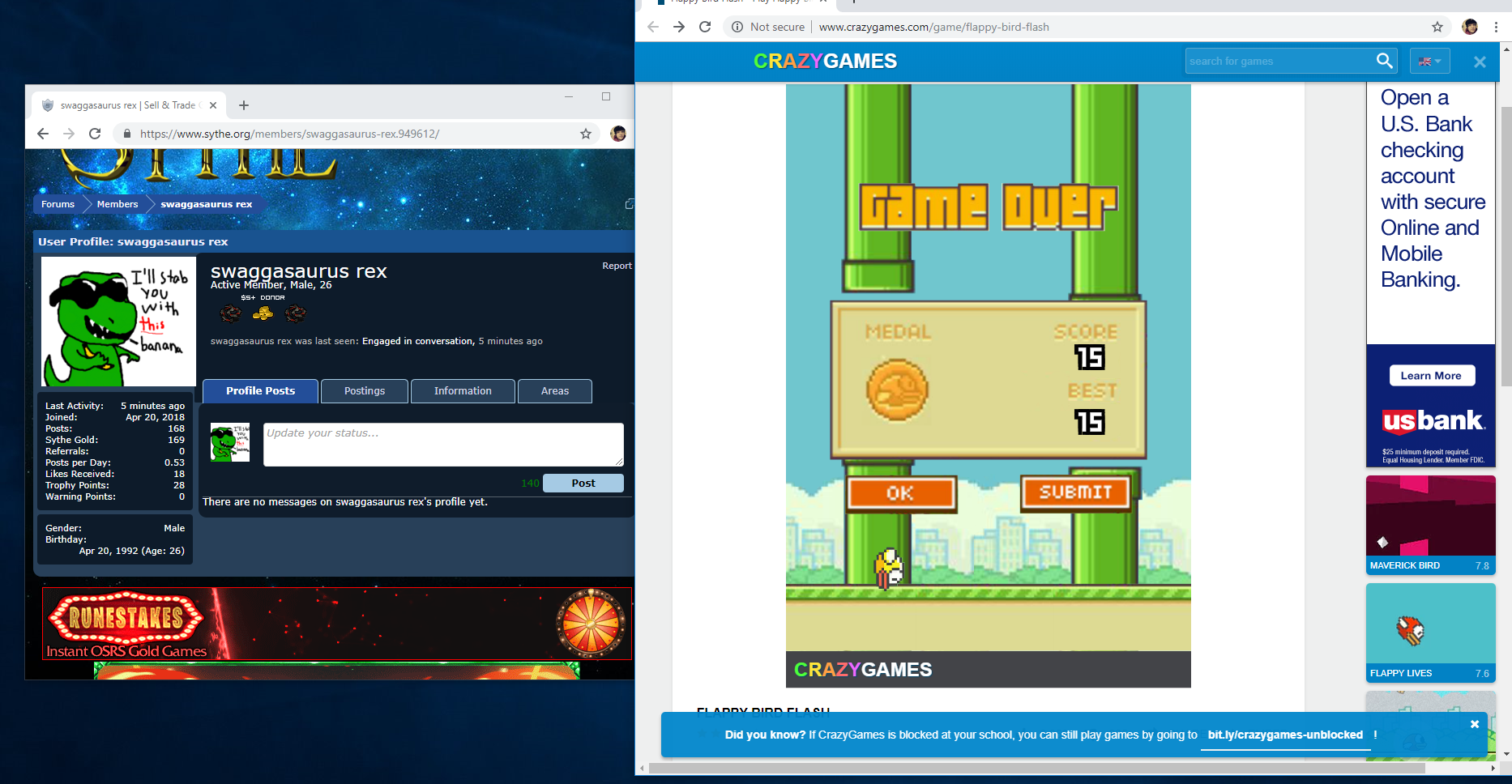Open a new tab in sythe browser
This screenshot has width=1512, height=784.
point(244,105)
